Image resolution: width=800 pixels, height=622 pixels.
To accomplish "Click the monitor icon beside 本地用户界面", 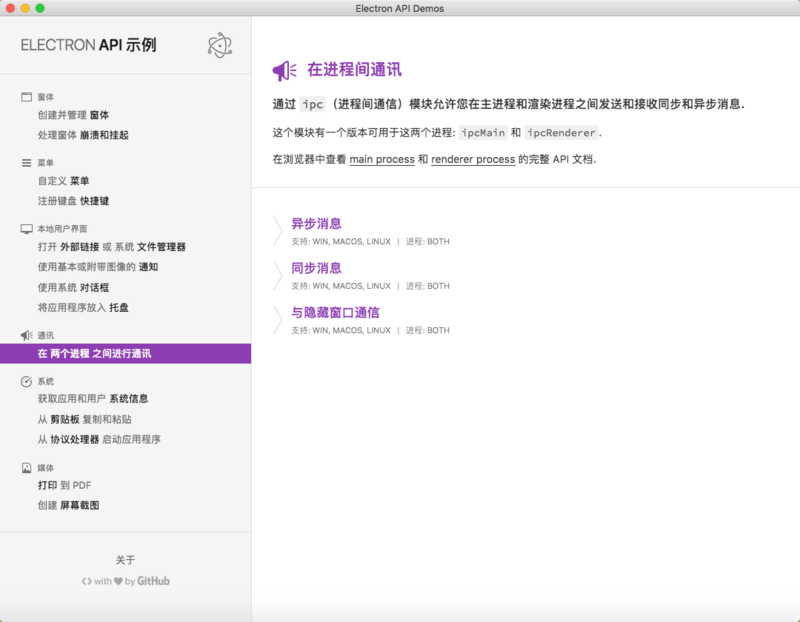I will click(x=27, y=229).
